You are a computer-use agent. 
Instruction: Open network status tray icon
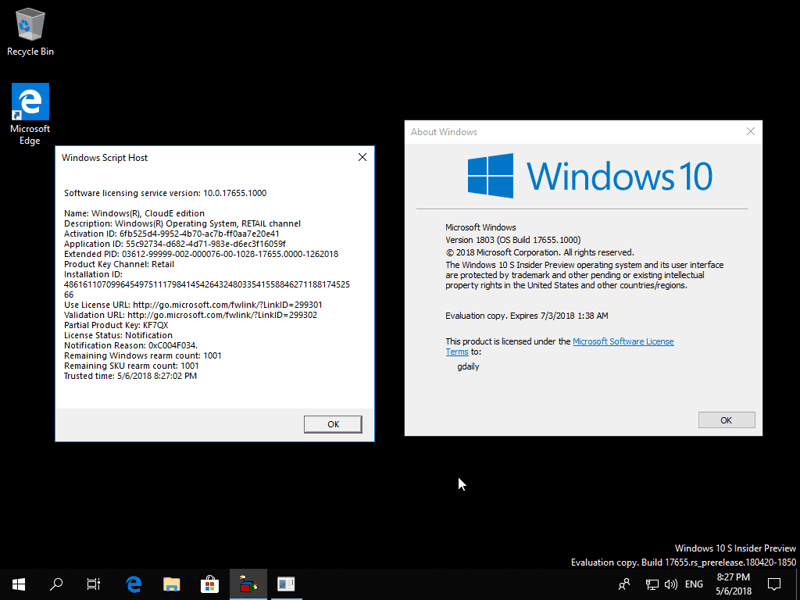[652, 584]
